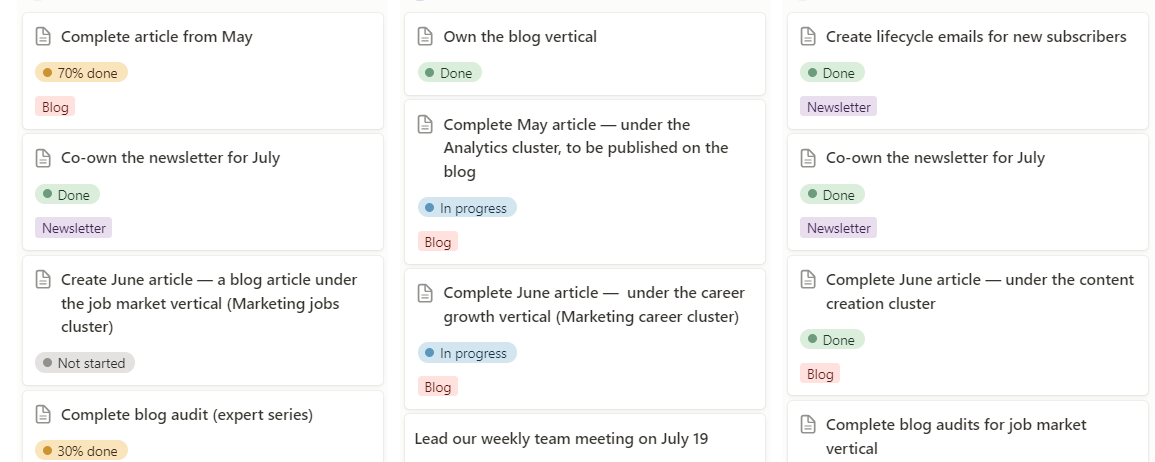Image resolution: width=1155 pixels, height=462 pixels.
Task: Click Blog tag under 'Complete article from May'
Action: coord(55,107)
